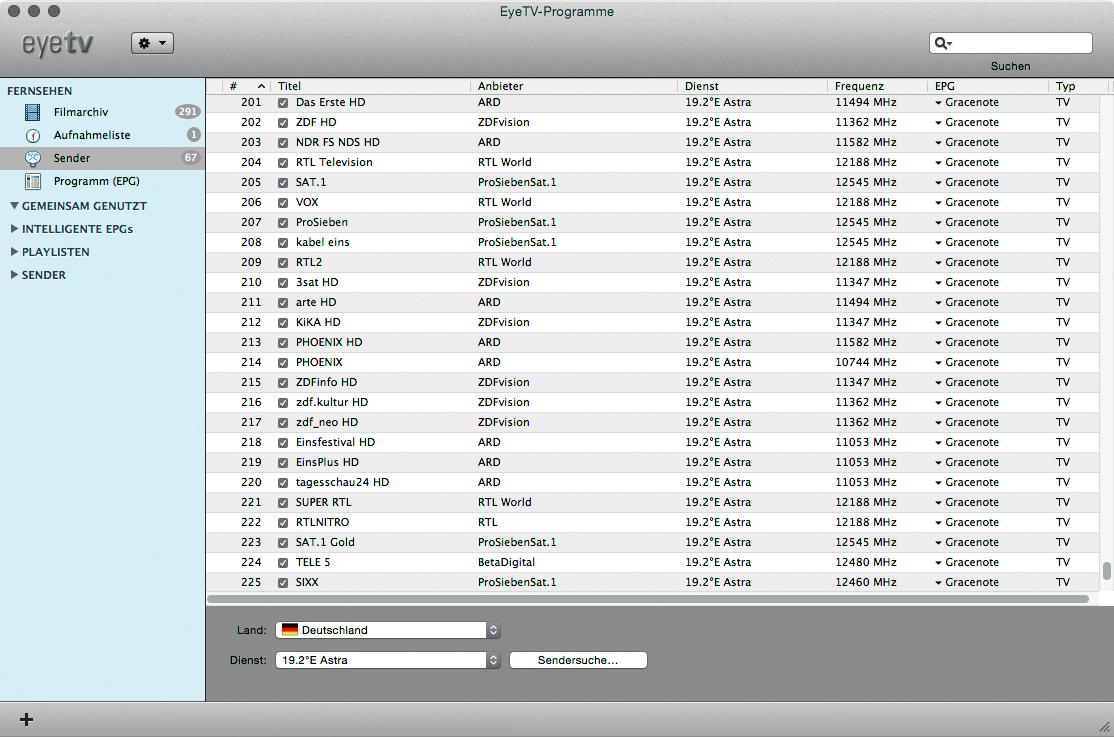Click the BetaDigital provider cell
The height and width of the screenshot is (737, 1114).
pos(507,562)
